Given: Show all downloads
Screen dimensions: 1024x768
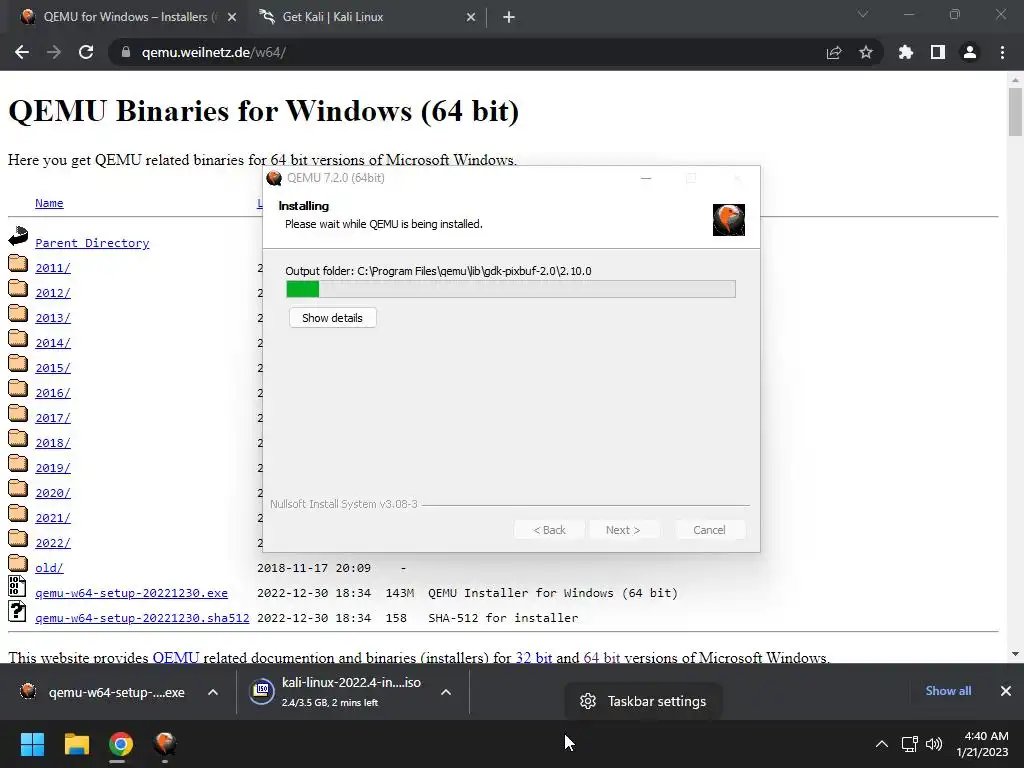Looking at the screenshot, I should pyautogui.click(x=948, y=691).
